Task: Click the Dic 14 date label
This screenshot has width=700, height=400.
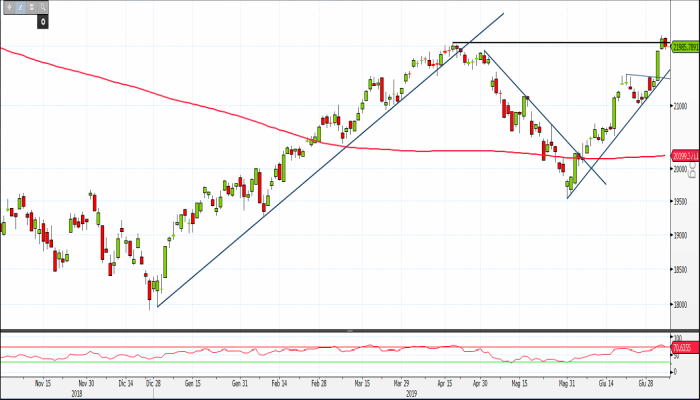Action: click(x=126, y=383)
